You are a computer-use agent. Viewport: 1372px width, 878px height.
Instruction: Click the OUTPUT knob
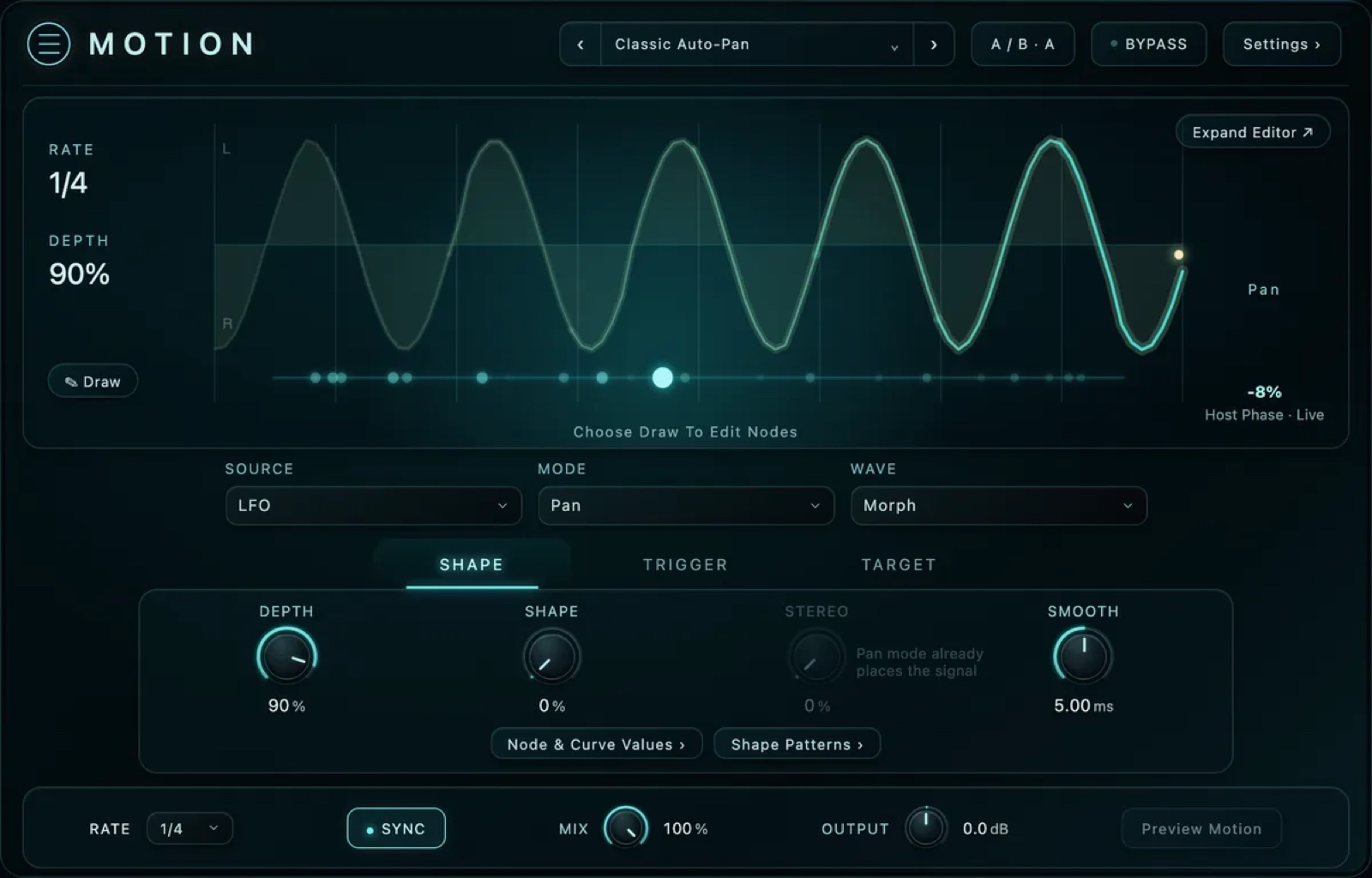point(925,828)
